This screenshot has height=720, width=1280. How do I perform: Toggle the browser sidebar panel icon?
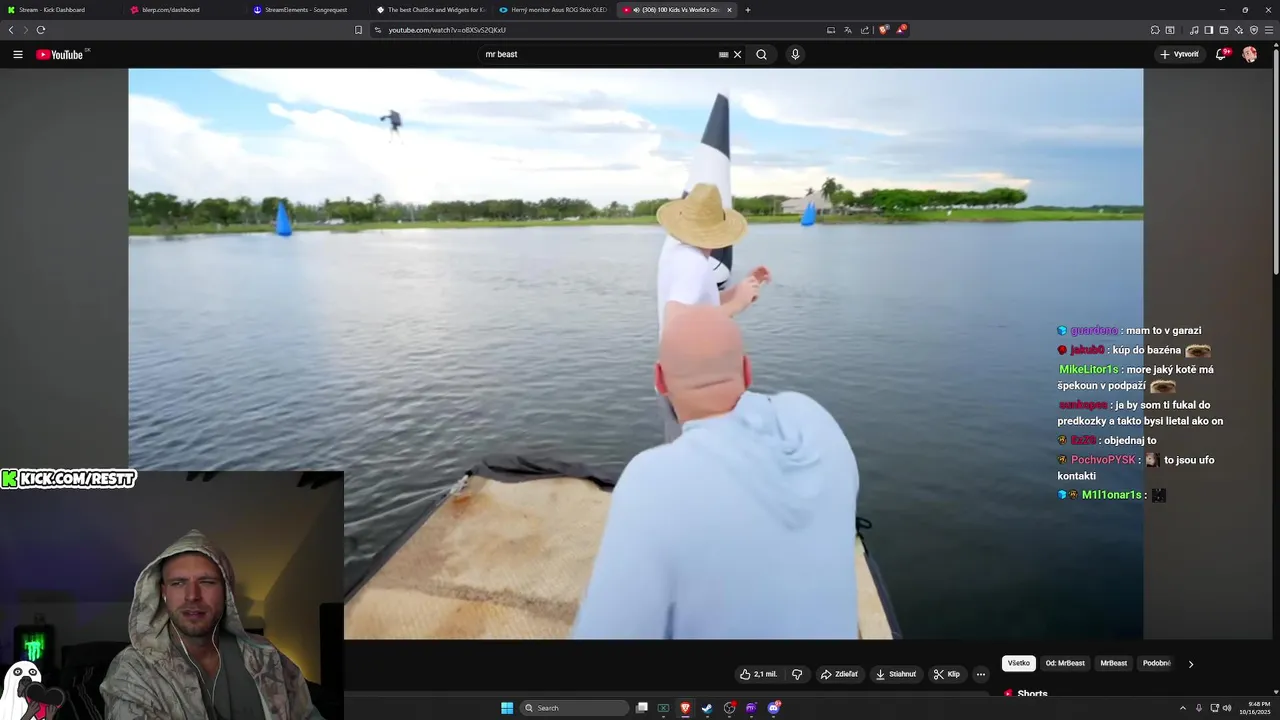(1208, 30)
